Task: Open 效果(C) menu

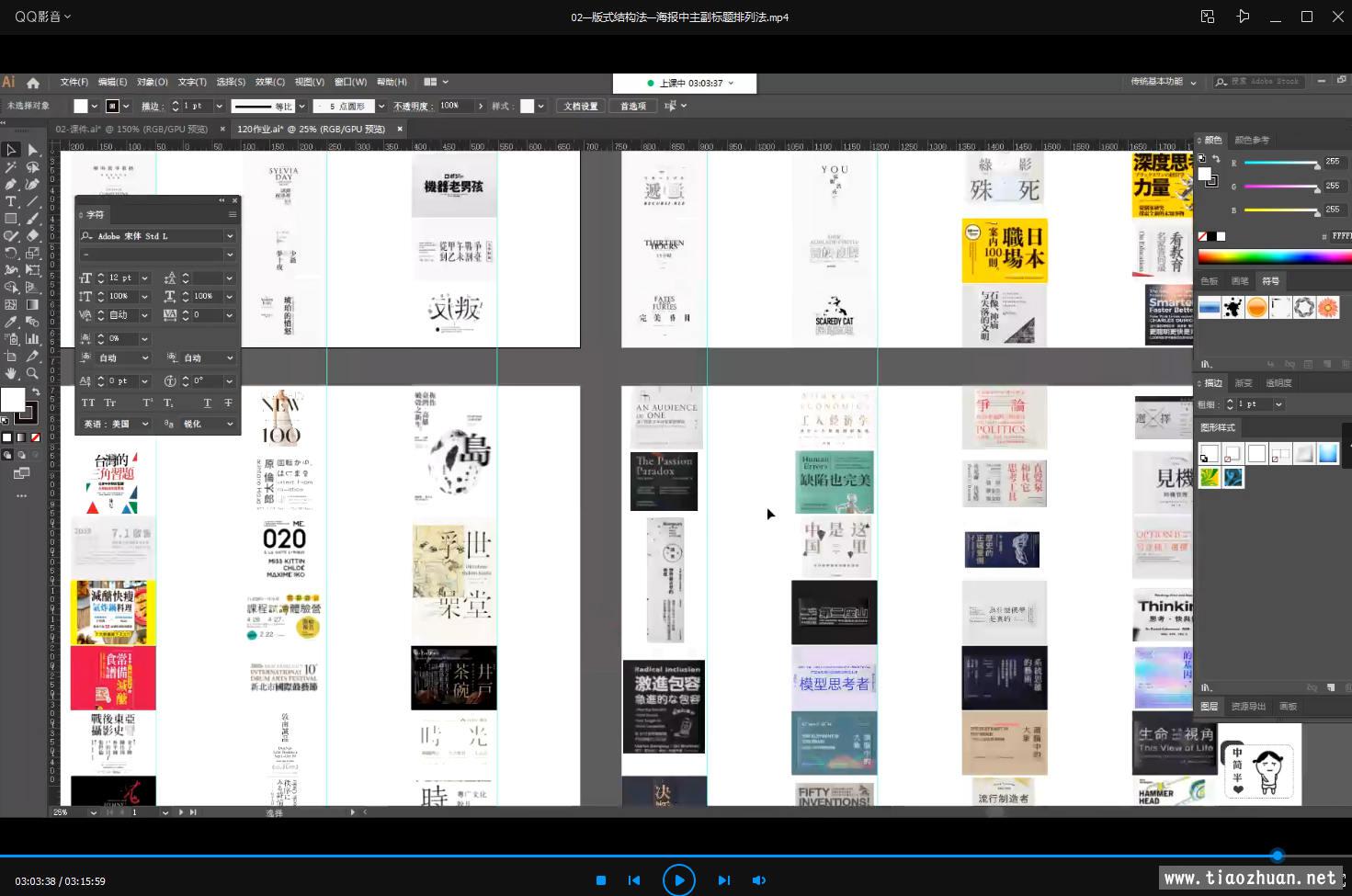Action: click(x=270, y=82)
